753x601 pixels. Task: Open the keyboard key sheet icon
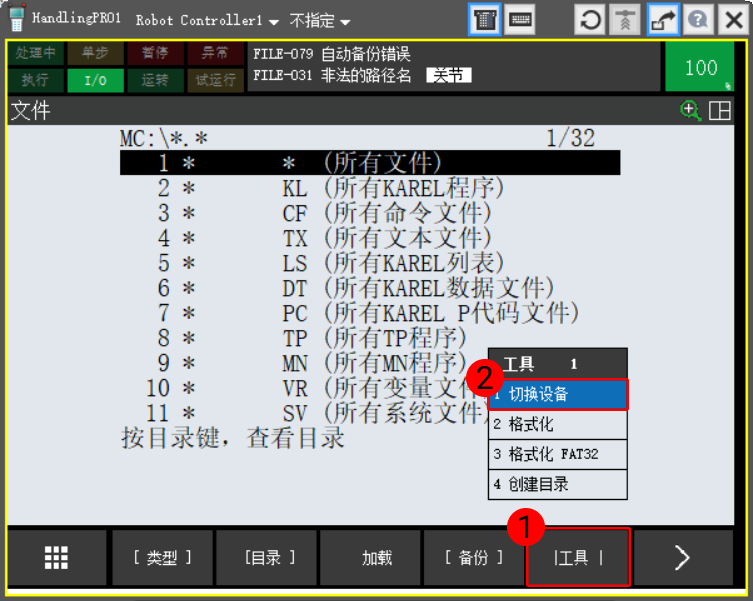pyautogui.click(x=520, y=20)
